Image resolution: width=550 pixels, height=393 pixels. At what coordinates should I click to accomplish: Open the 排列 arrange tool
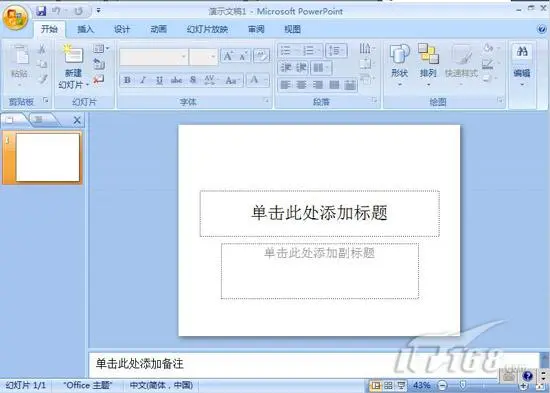(428, 65)
